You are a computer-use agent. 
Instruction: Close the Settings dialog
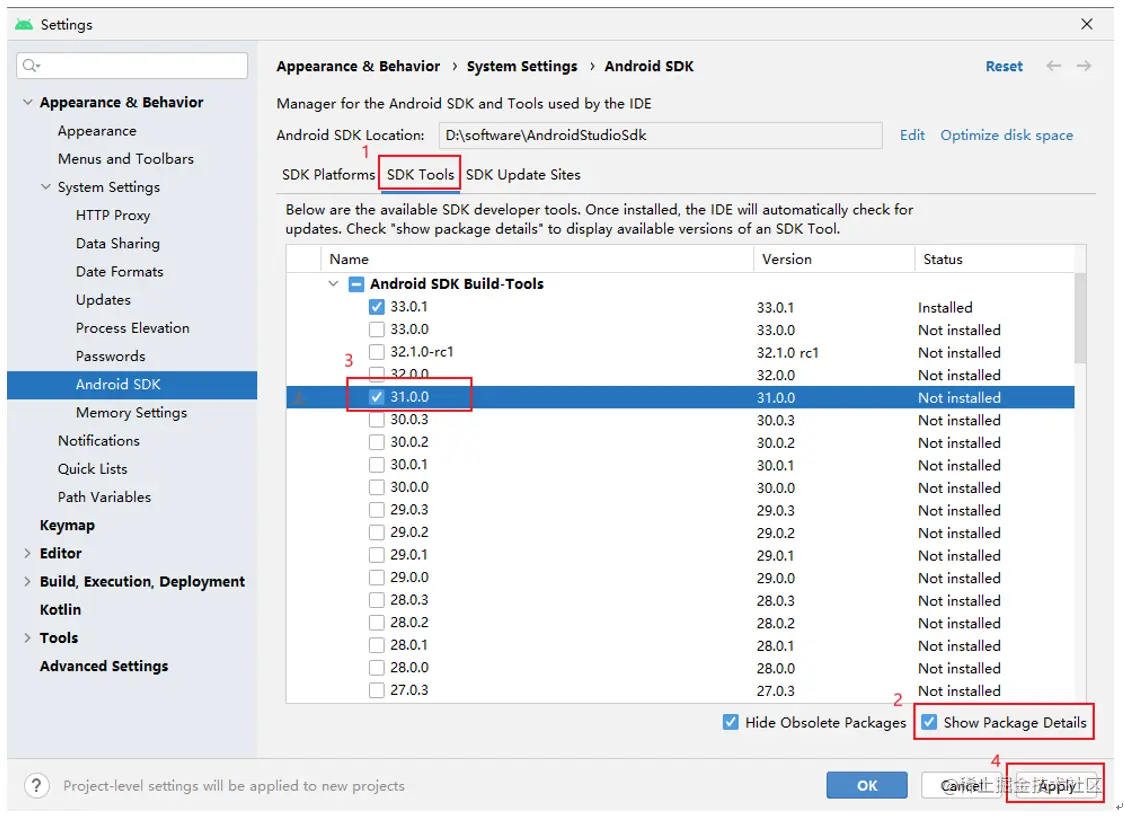(1087, 24)
